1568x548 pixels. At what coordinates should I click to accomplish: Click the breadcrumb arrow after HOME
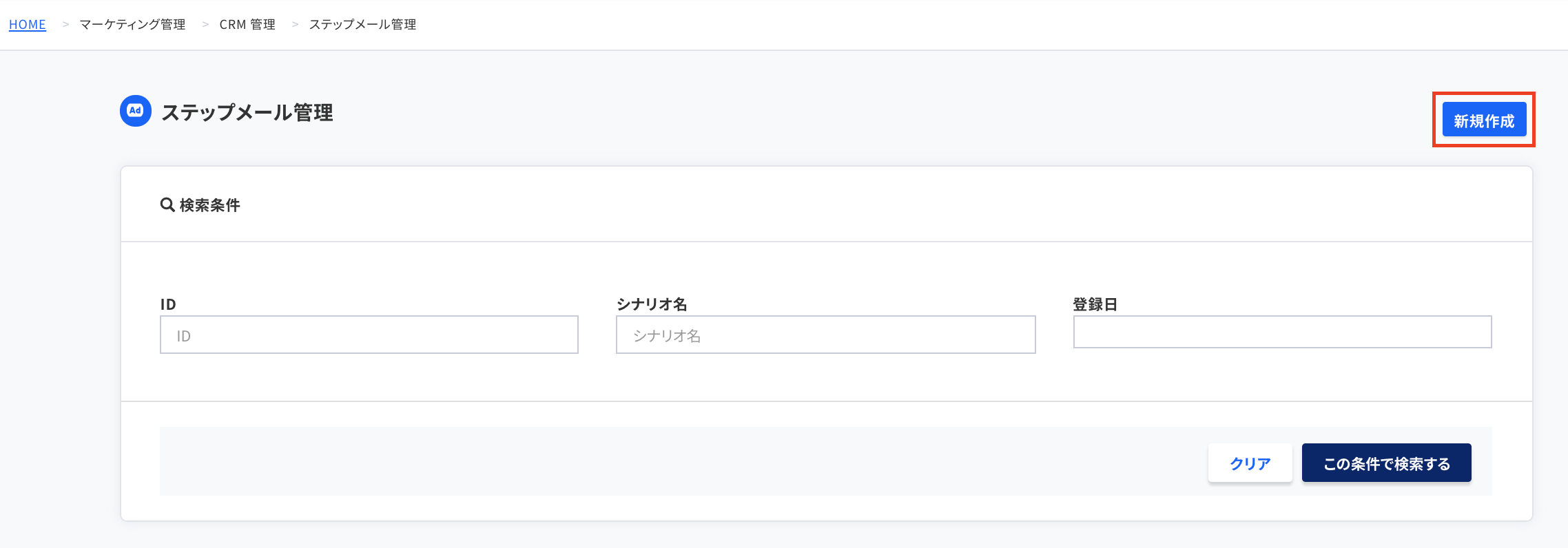(x=66, y=24)
